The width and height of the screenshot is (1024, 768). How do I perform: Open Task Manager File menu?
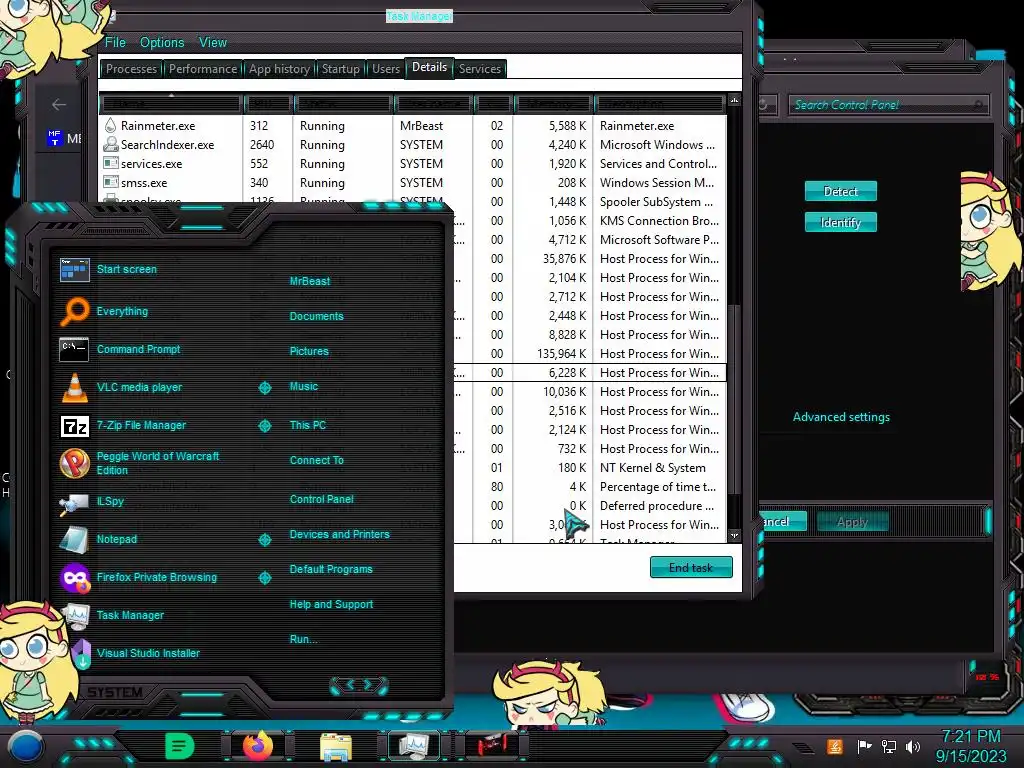click(115, 42)
